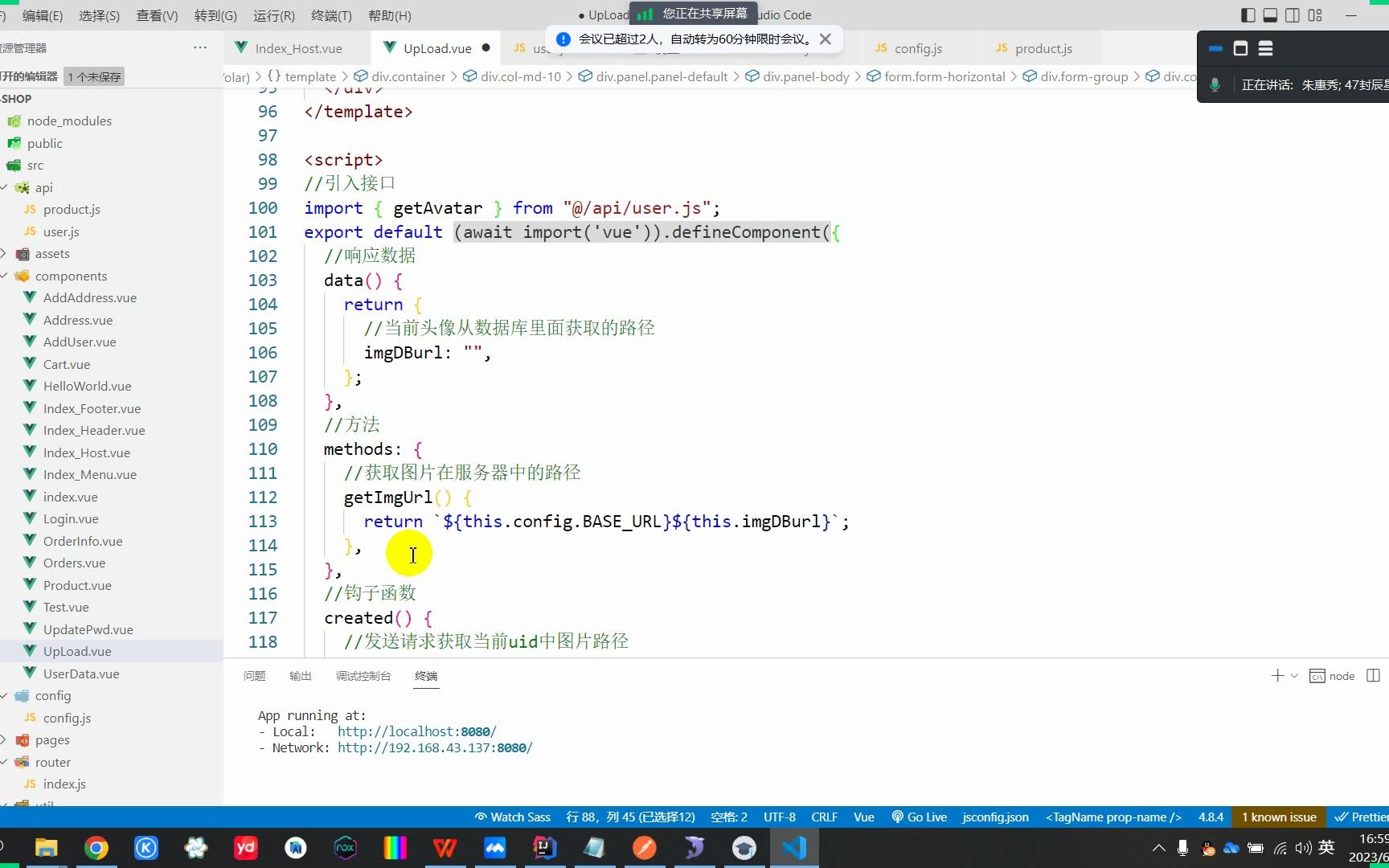
Task: Open terminal launch profile dropdown arrow
Action: point(1294,676)
